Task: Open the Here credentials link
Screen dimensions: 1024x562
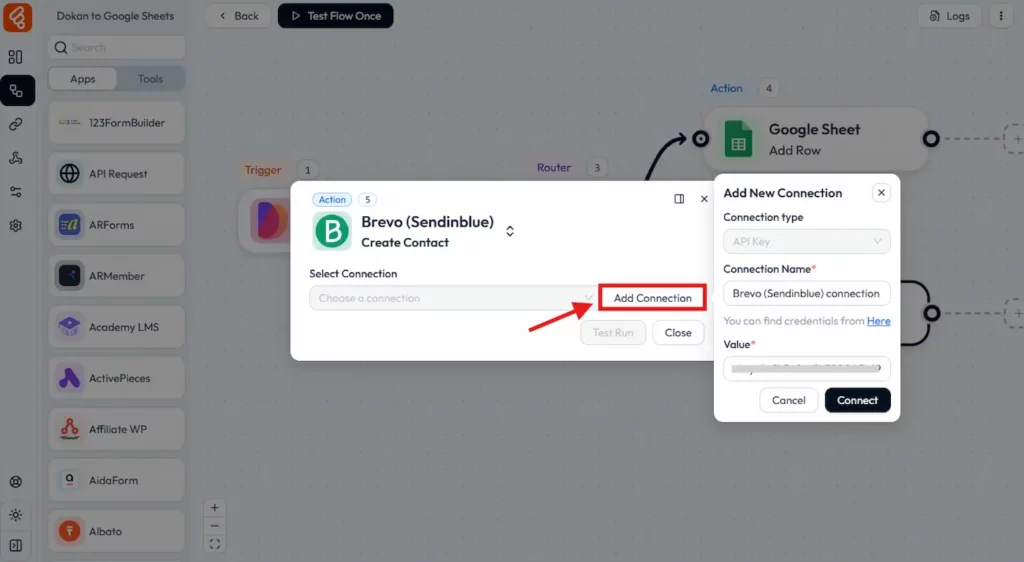Action: click(x=878, y=321)
